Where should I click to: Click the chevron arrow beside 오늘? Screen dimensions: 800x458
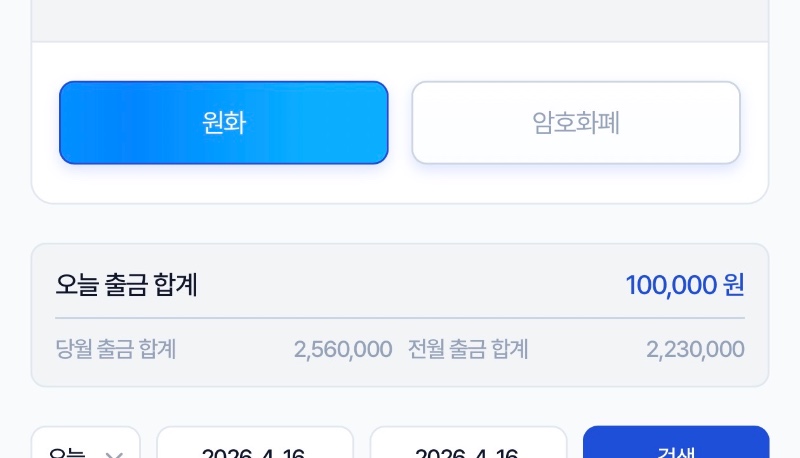click(x=114, y=454)
